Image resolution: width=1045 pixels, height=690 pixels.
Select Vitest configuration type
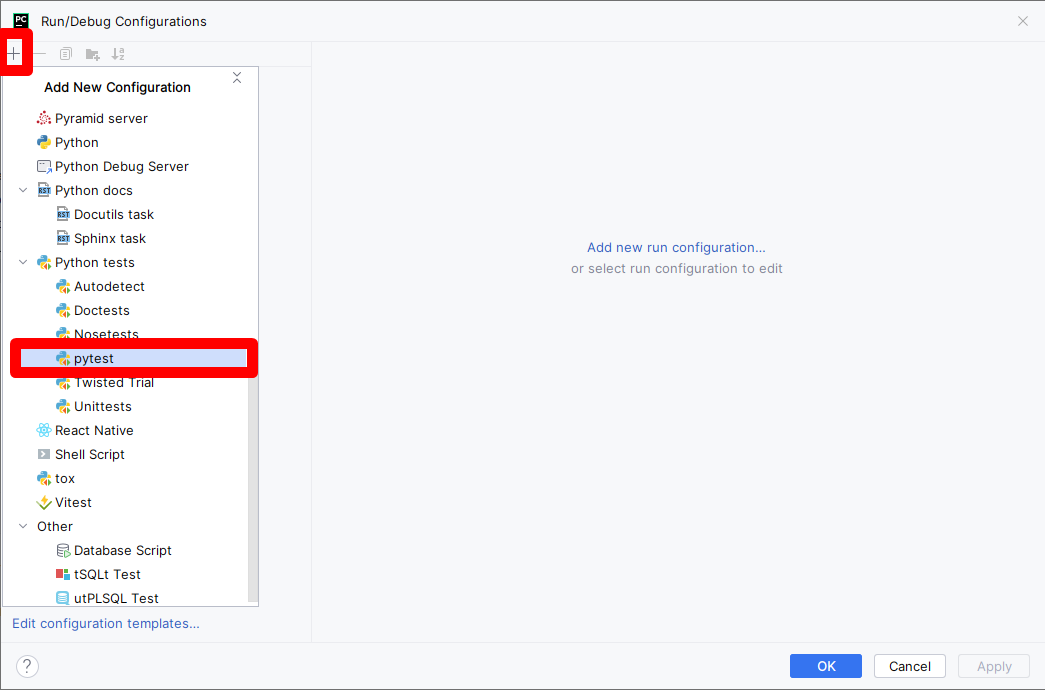[73, 502]
